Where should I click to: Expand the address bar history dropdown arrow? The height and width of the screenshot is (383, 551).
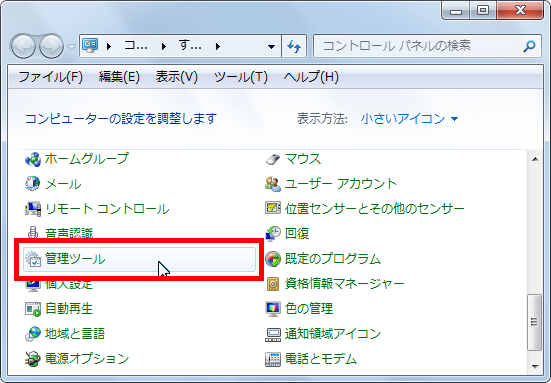pyautogui.click(x=271, y=46)
